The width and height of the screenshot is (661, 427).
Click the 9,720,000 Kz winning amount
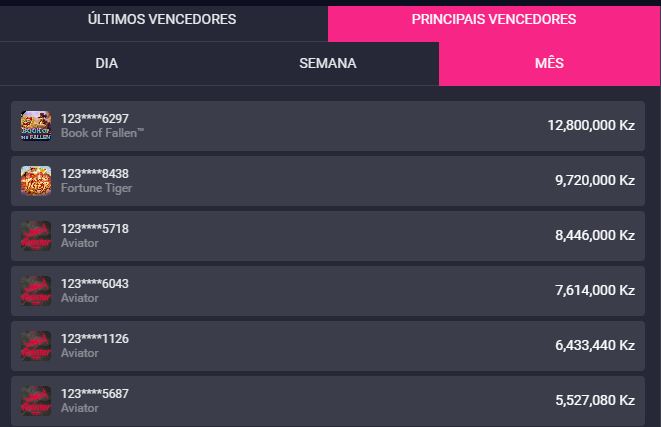coord(595,180)
